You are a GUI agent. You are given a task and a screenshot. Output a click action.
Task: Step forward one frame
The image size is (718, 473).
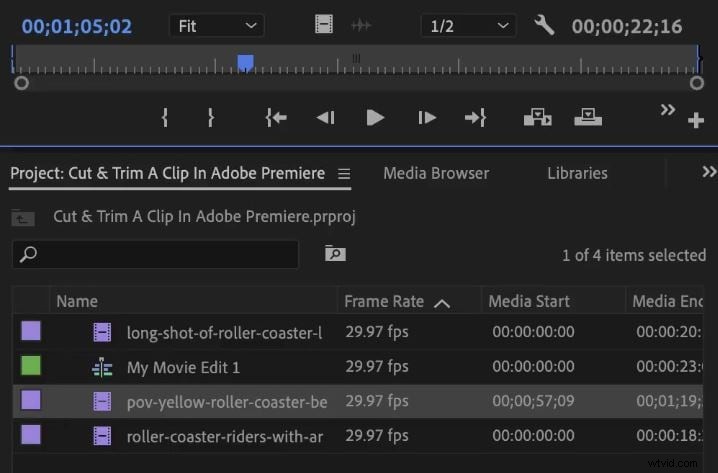427,118
